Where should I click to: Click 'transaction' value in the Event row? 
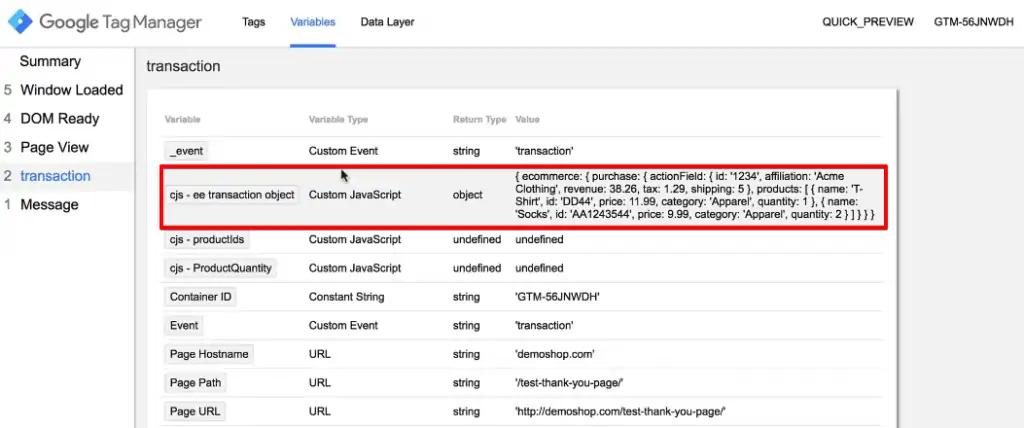544,325
